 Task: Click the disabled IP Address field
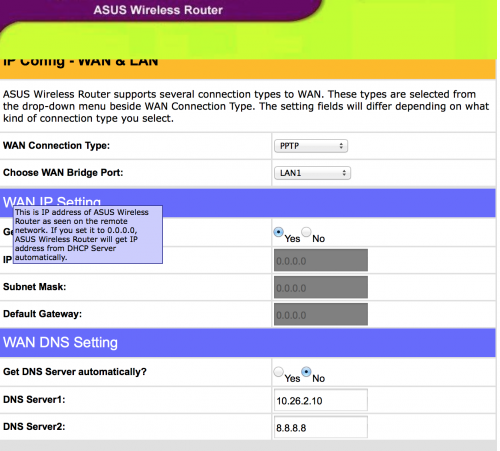tap(321, 260)
